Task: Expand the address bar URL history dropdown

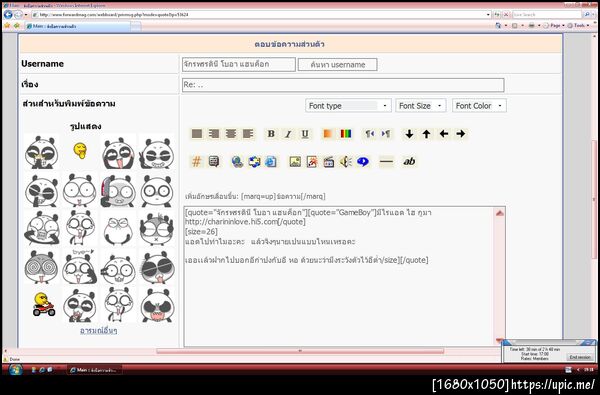Action: 488,15
